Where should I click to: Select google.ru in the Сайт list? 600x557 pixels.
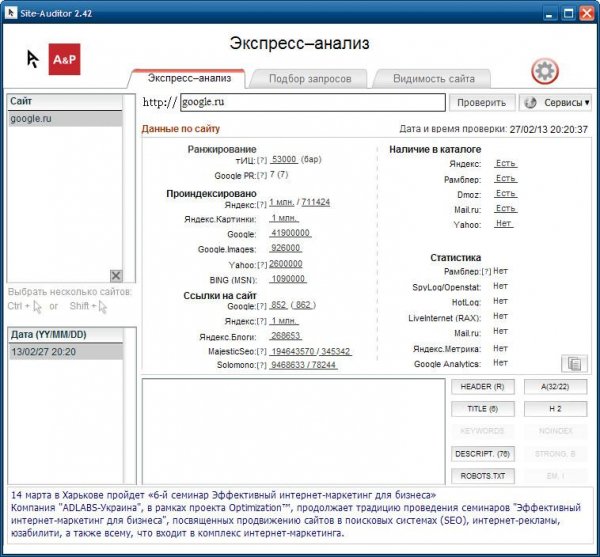click(65, 119)
